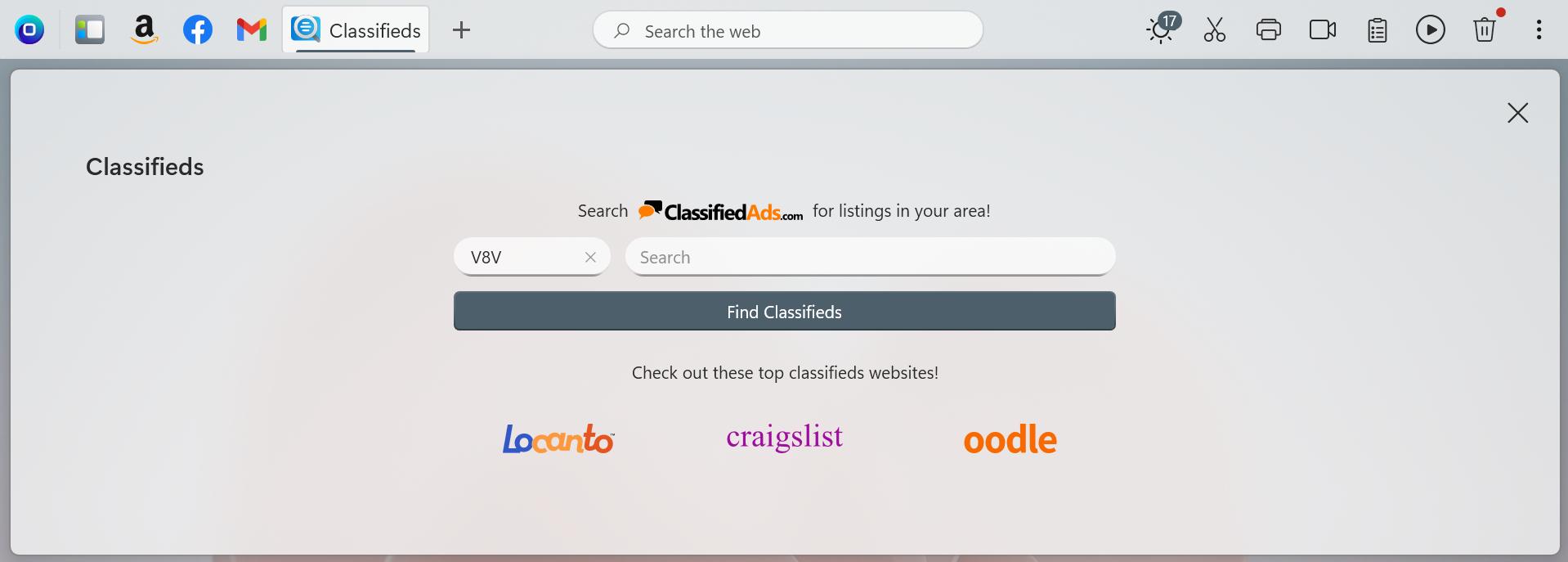The height and width of the screenshot is (562, 1568).
Task: Clear the V8V location field
Action: coord(590,257)
